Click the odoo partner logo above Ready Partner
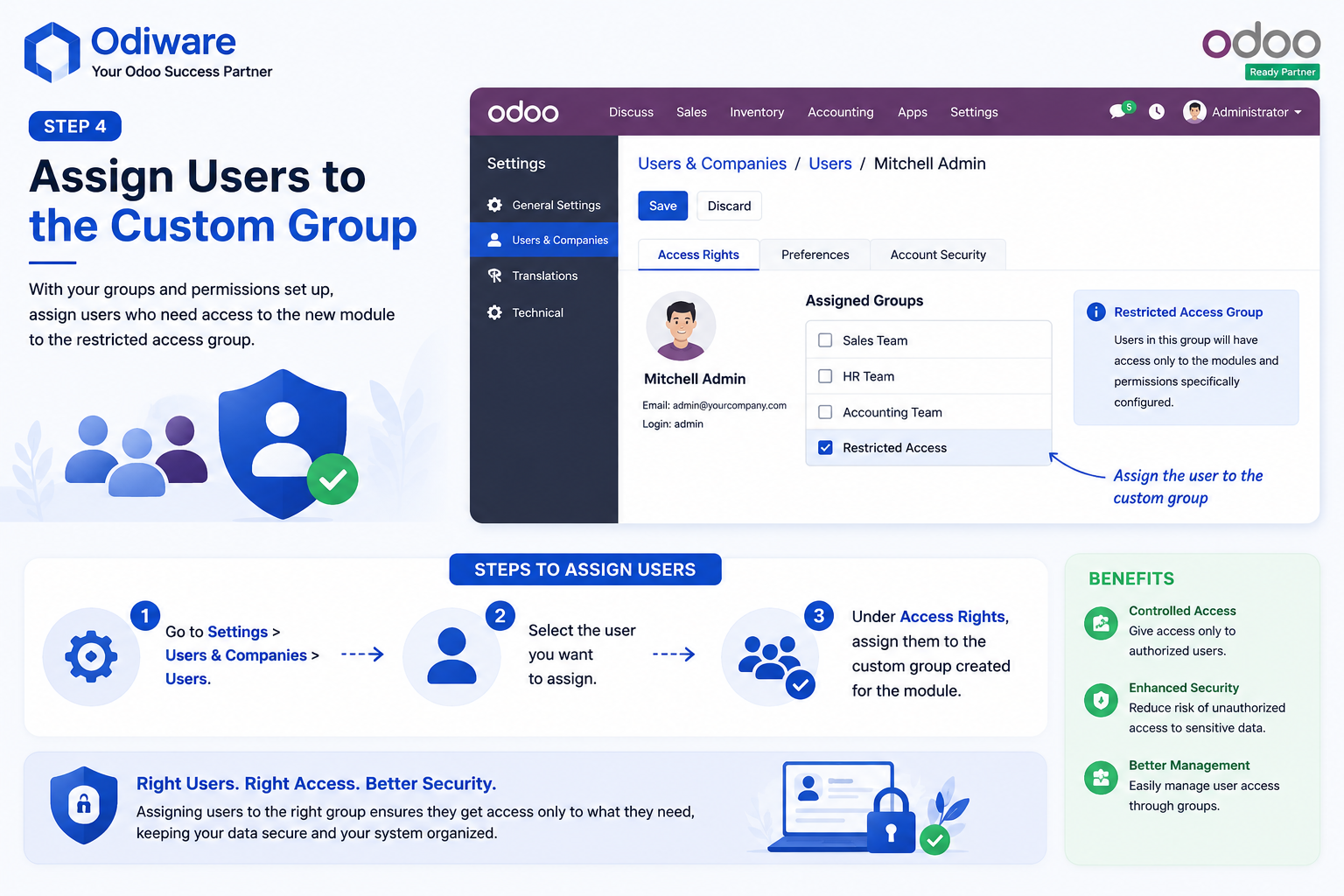This screenshot has width=1344, height=896. point(1261,41)
